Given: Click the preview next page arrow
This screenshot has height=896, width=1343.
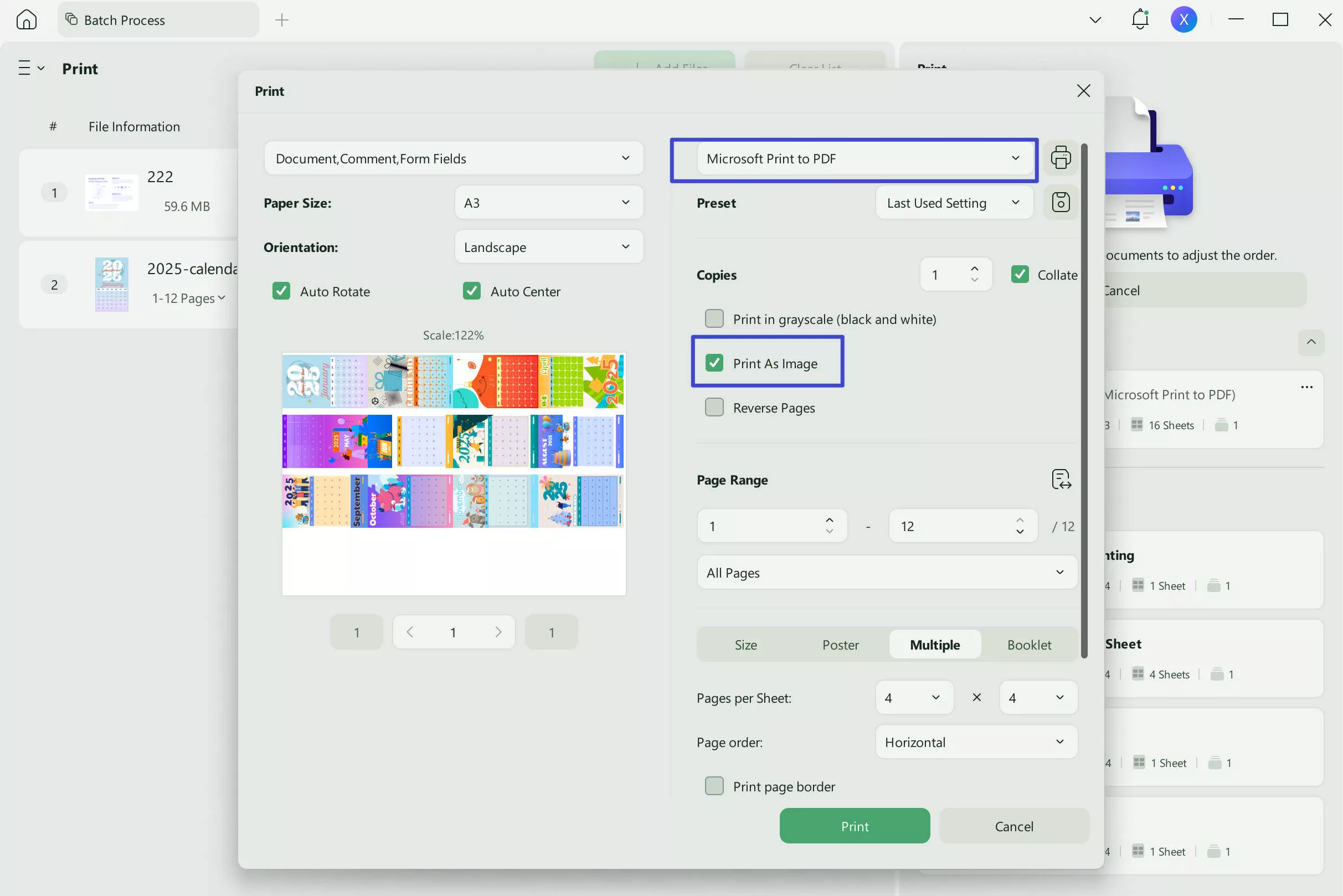Looking at the screenshot, I should pyautogui.click(x=498, y=632).
